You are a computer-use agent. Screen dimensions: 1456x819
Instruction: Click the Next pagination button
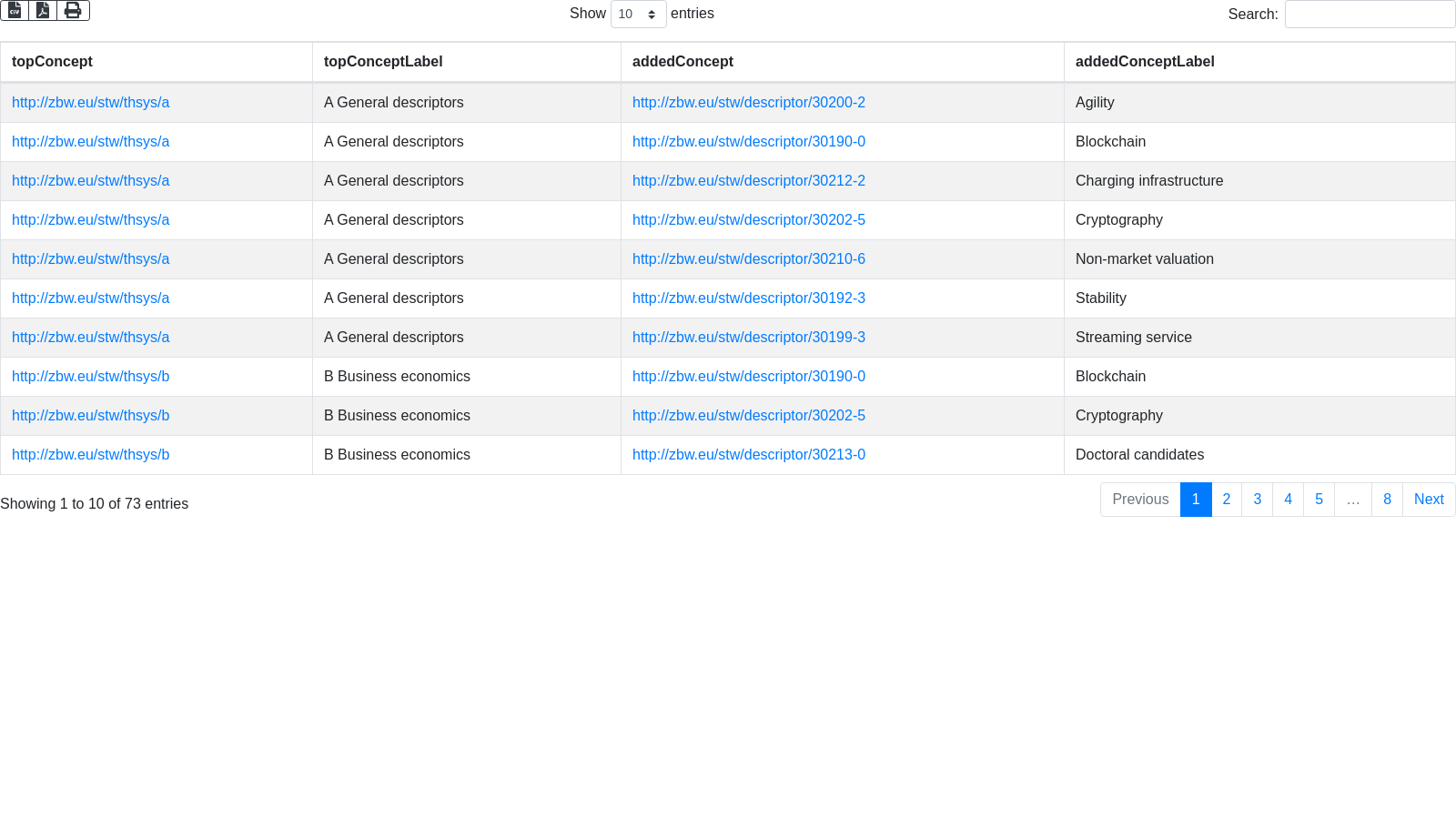click(1429, 500)
